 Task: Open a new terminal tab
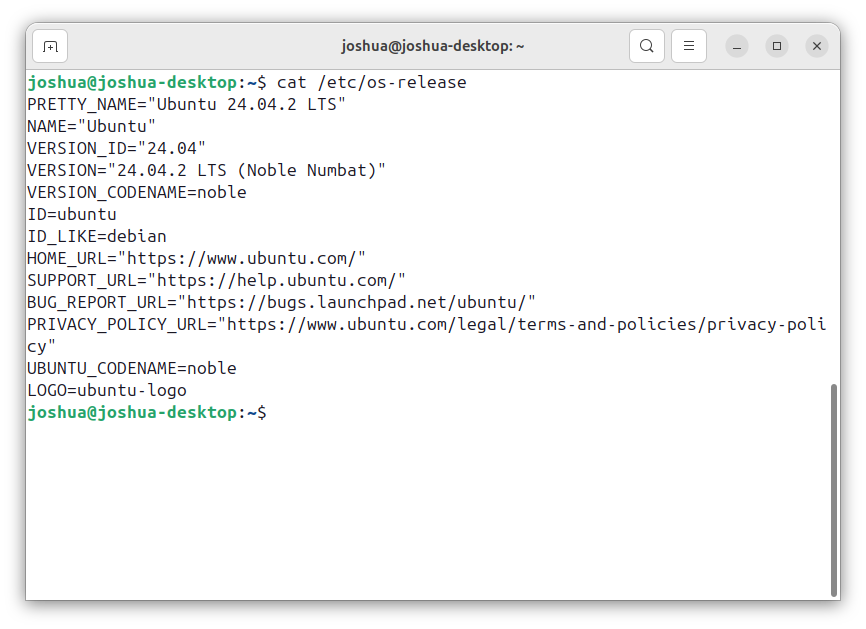click(50, 46)
